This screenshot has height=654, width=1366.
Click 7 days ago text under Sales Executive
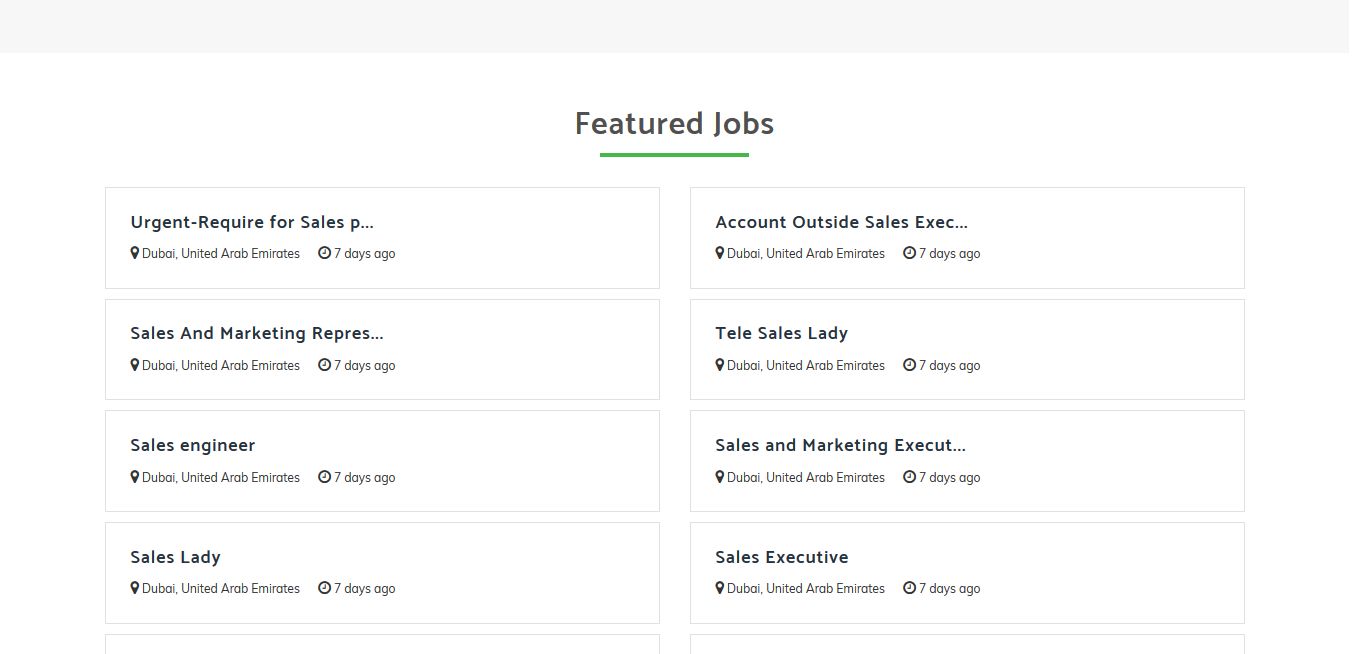point(949,588)
